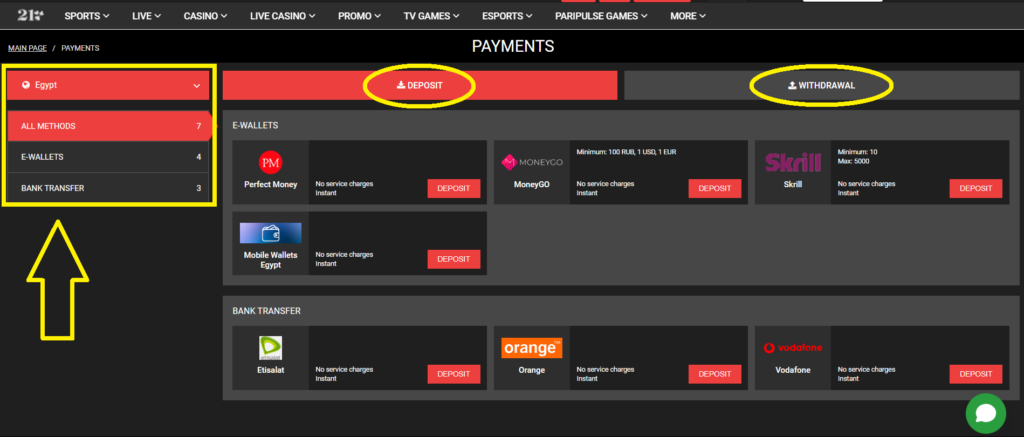Image resolution: width=1024 pixels, height=437 pixels.
Task: Click the Etisalat logo
Action: [x=270, y=348]
